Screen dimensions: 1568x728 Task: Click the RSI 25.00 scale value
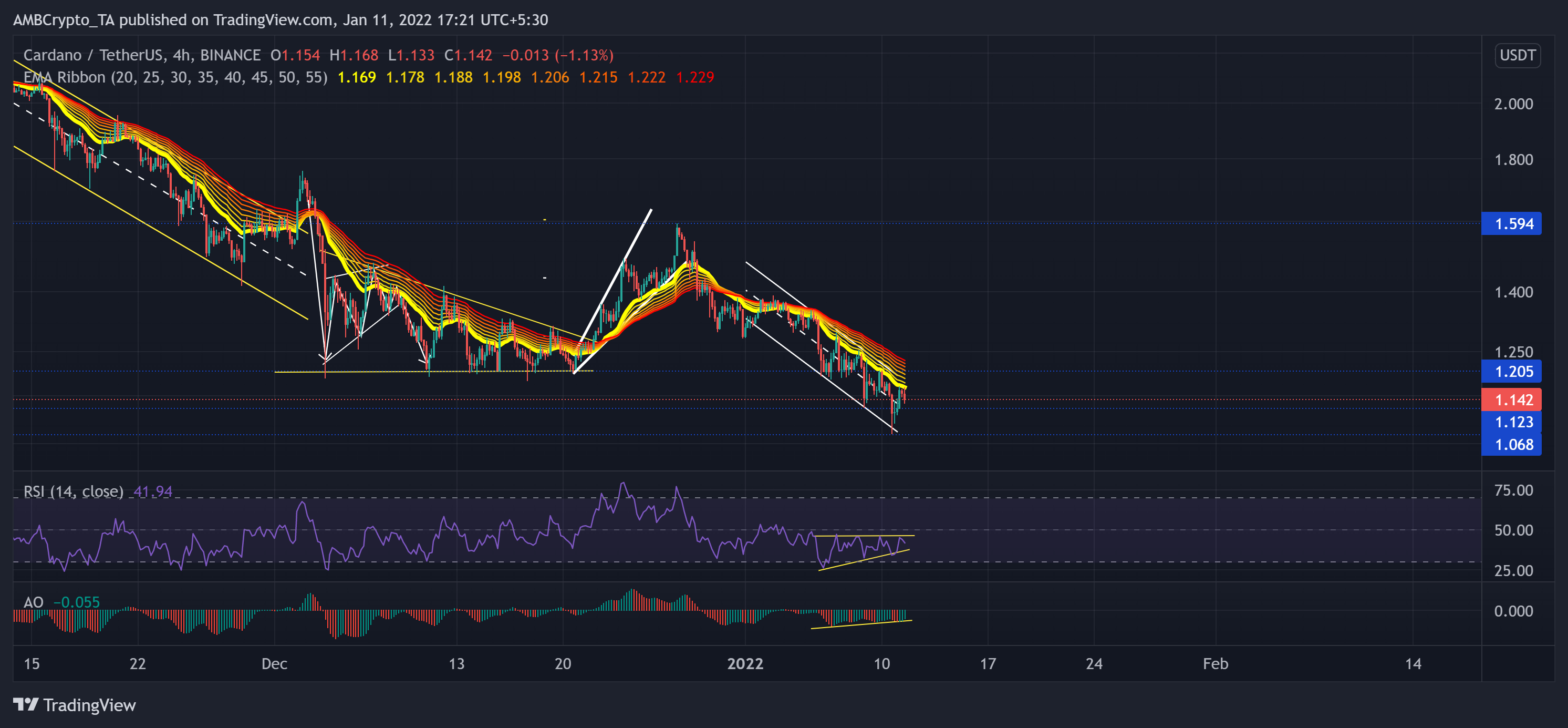pyautogui.click(x=1513, y=570)
